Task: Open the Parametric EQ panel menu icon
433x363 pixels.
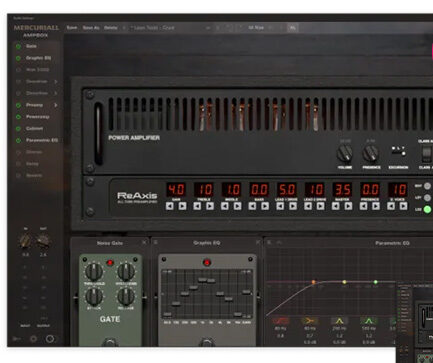Action: 269,242
